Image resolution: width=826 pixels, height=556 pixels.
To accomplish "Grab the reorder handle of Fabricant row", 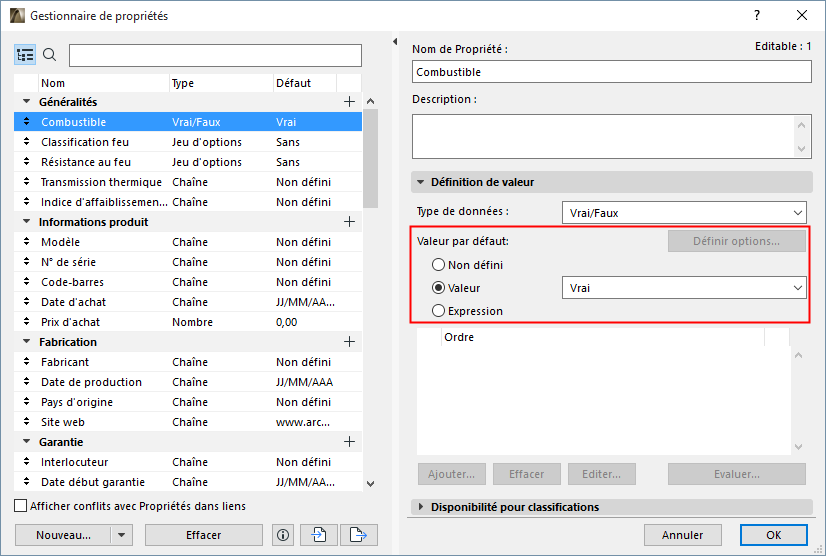I will tap(26, 362).
